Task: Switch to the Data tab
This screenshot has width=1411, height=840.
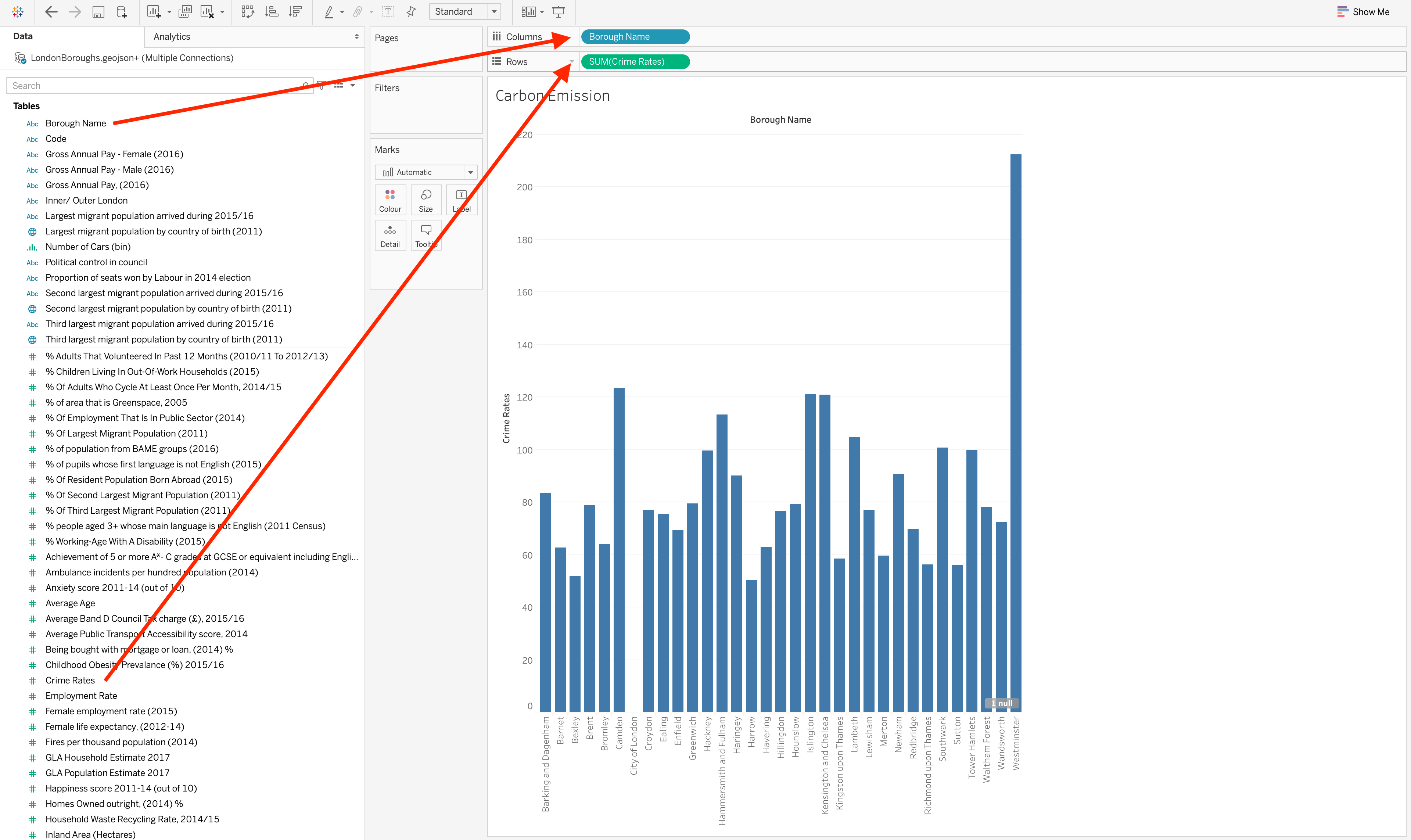Action: (x=23, y=36)
